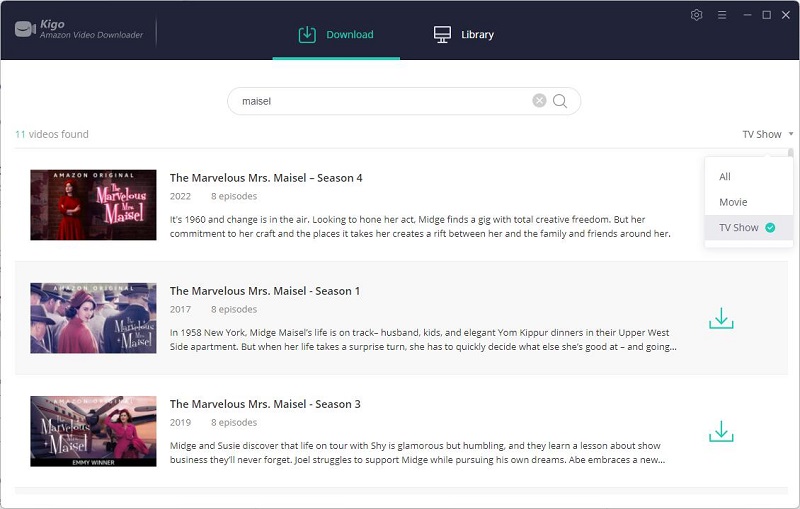Click the Library monitor icon
800x509 pixels.
pos(442,35)
